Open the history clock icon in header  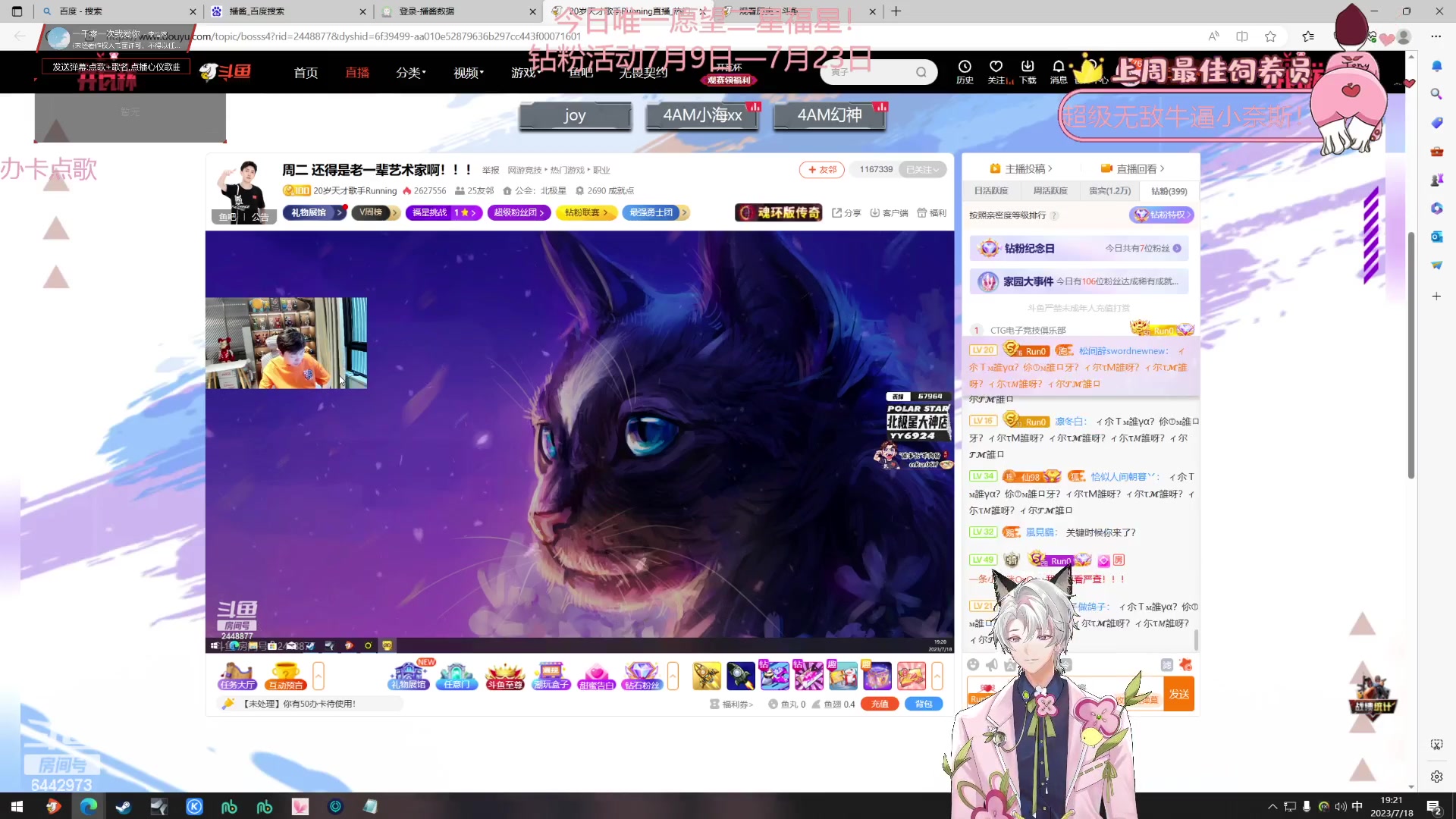click(965, 71)
